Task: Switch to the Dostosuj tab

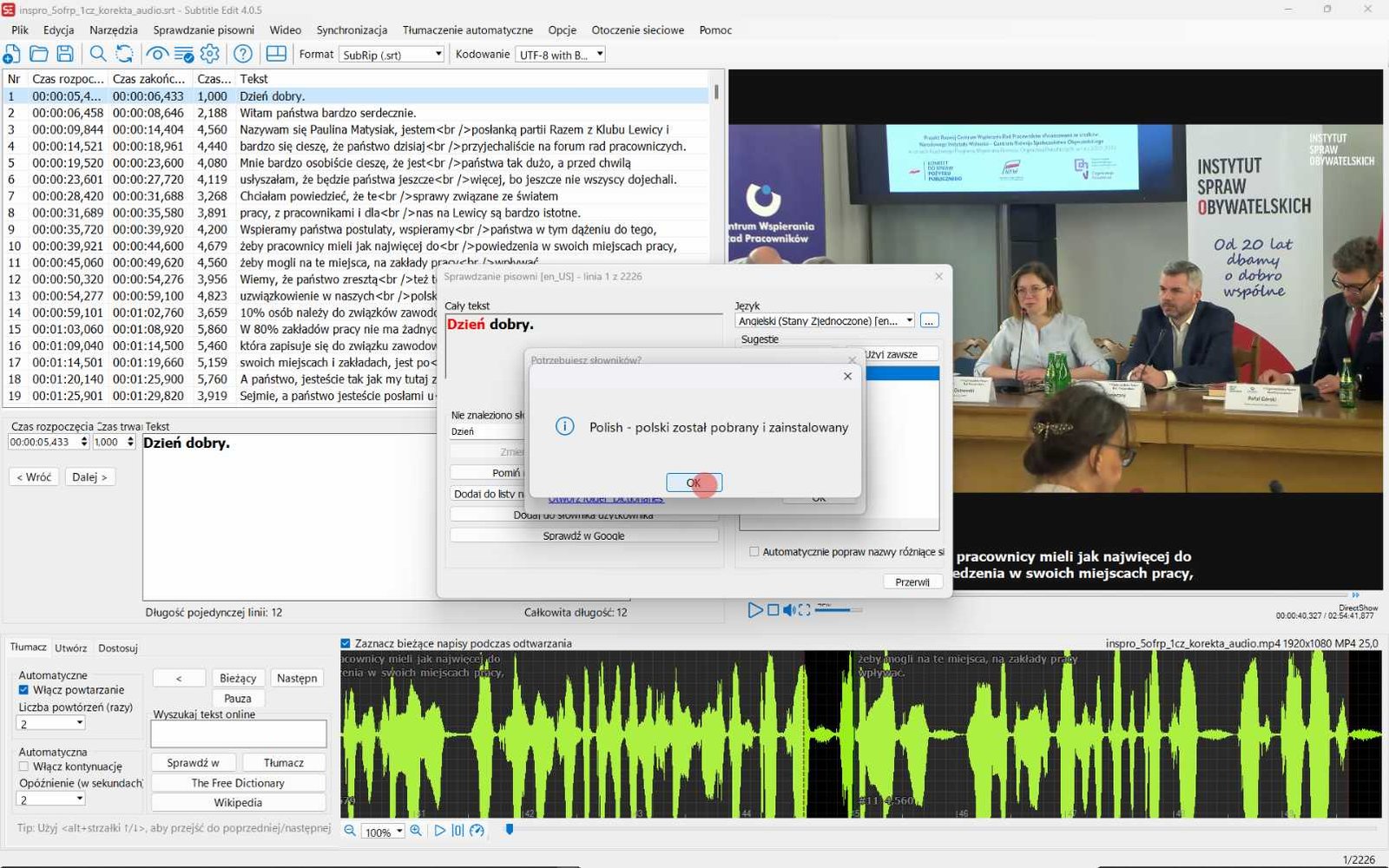Action: [118, 648]
